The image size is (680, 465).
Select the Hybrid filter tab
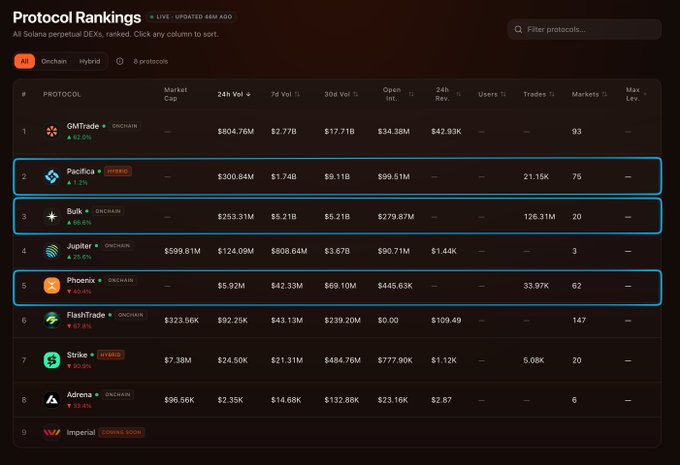(89, 61)
